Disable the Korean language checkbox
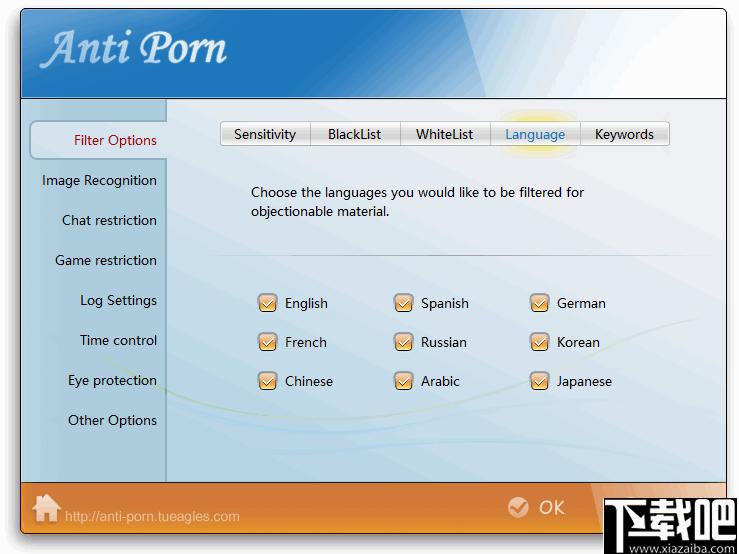Screen dimensions: 739x554 click(x=539, y=342)
